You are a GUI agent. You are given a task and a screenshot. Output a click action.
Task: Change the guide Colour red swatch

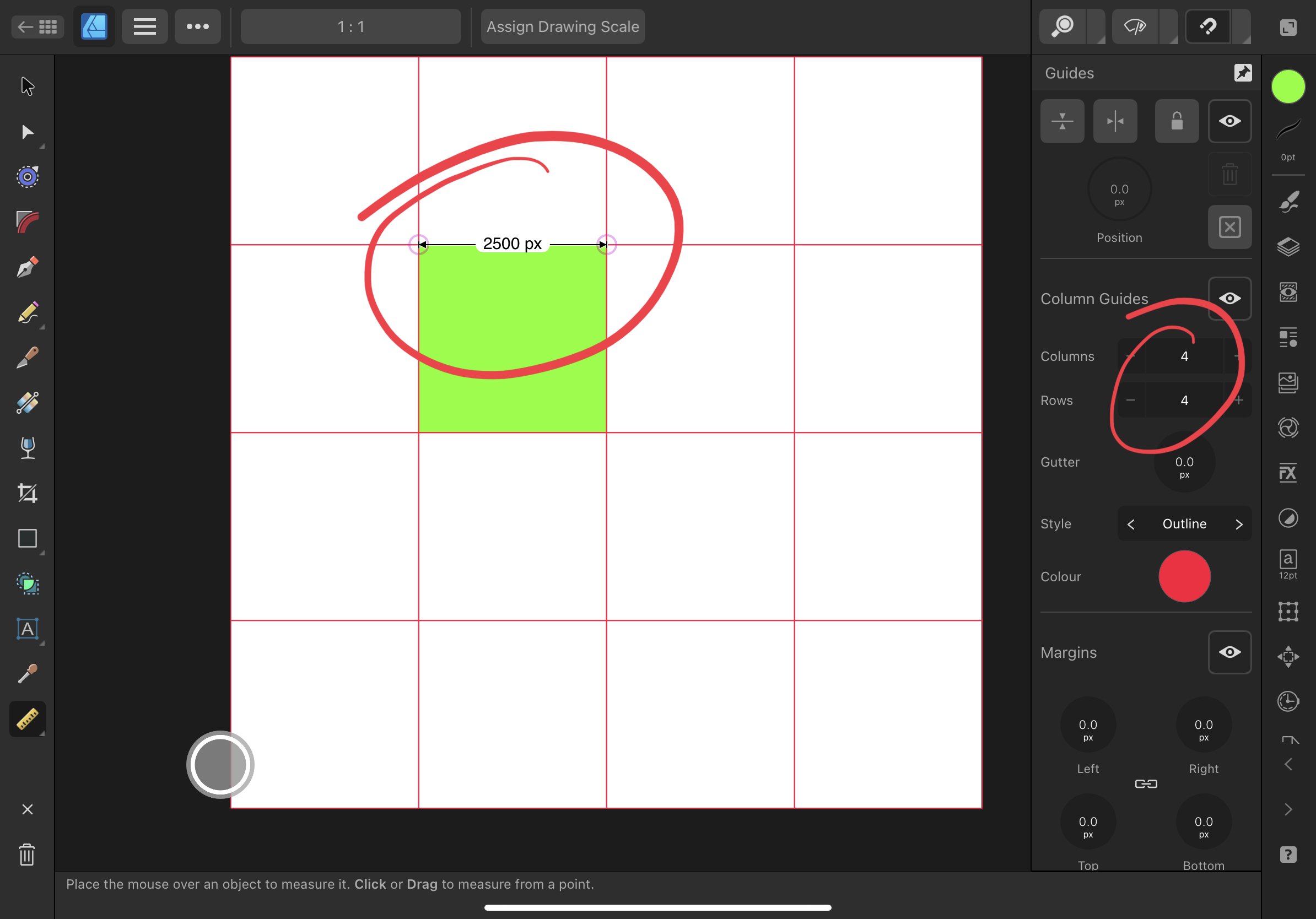coord(1185,576)
